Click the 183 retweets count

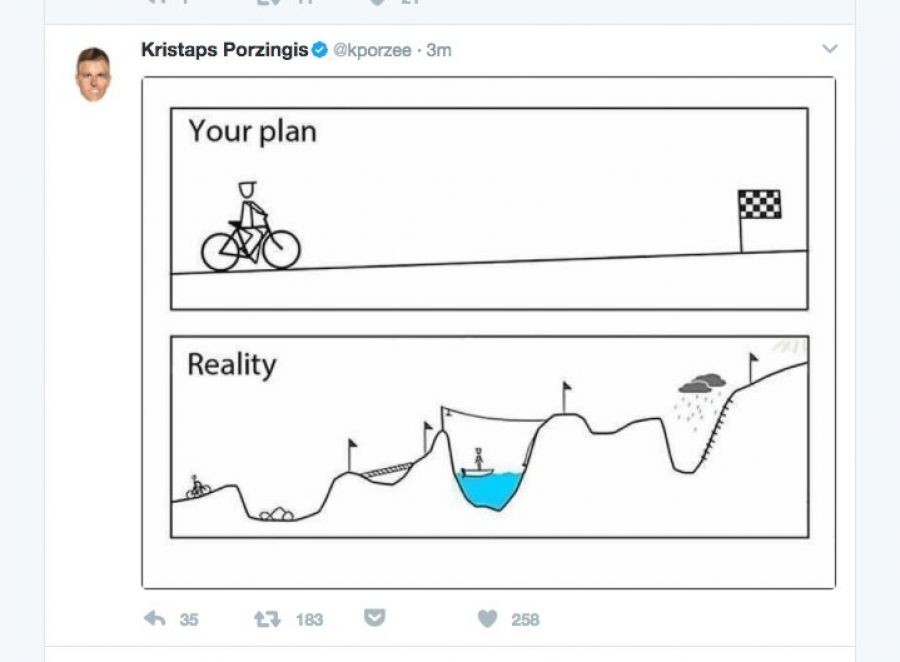pos(309,620)
